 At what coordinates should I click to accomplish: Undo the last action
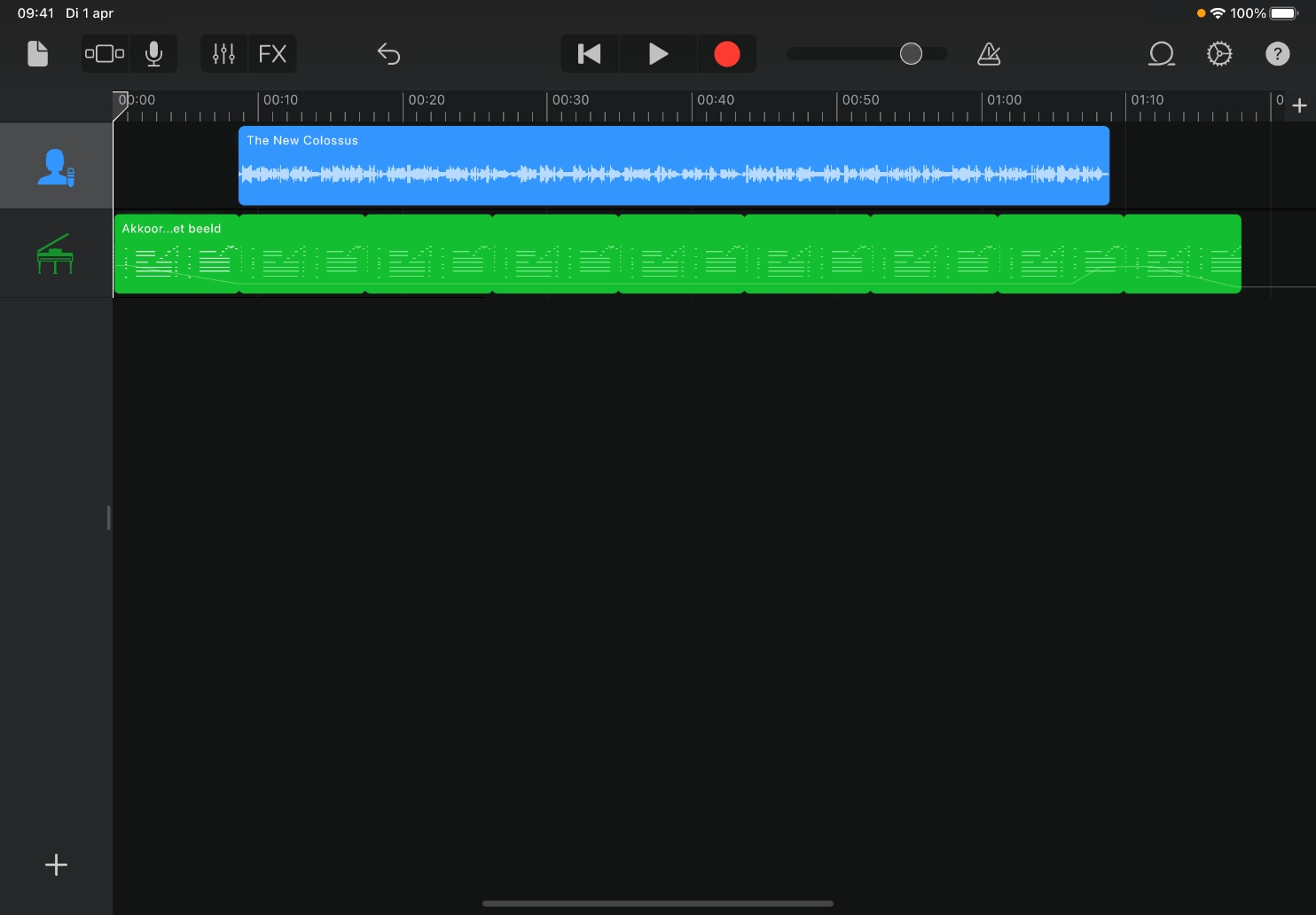[x=388, y=54]
